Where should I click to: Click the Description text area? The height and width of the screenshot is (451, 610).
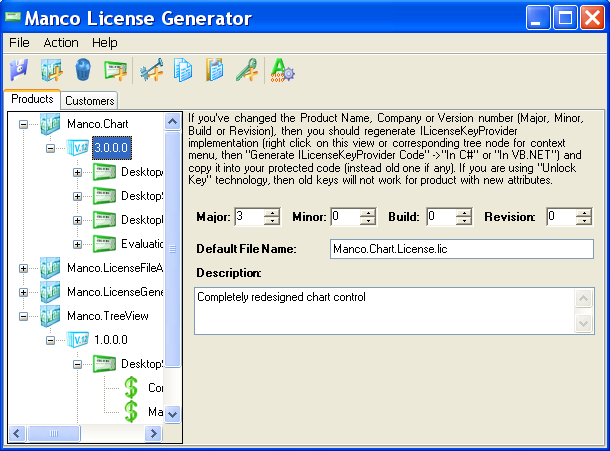click(x=384, y=311)
